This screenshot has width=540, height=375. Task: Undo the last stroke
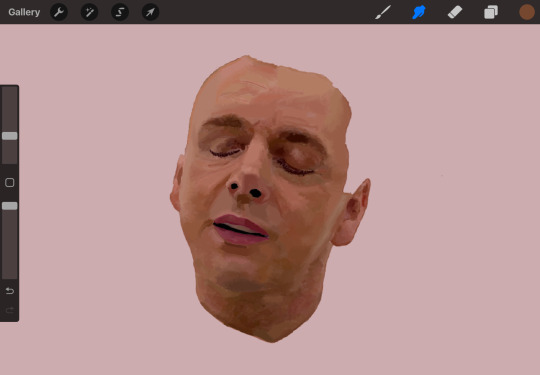point(10,291)
